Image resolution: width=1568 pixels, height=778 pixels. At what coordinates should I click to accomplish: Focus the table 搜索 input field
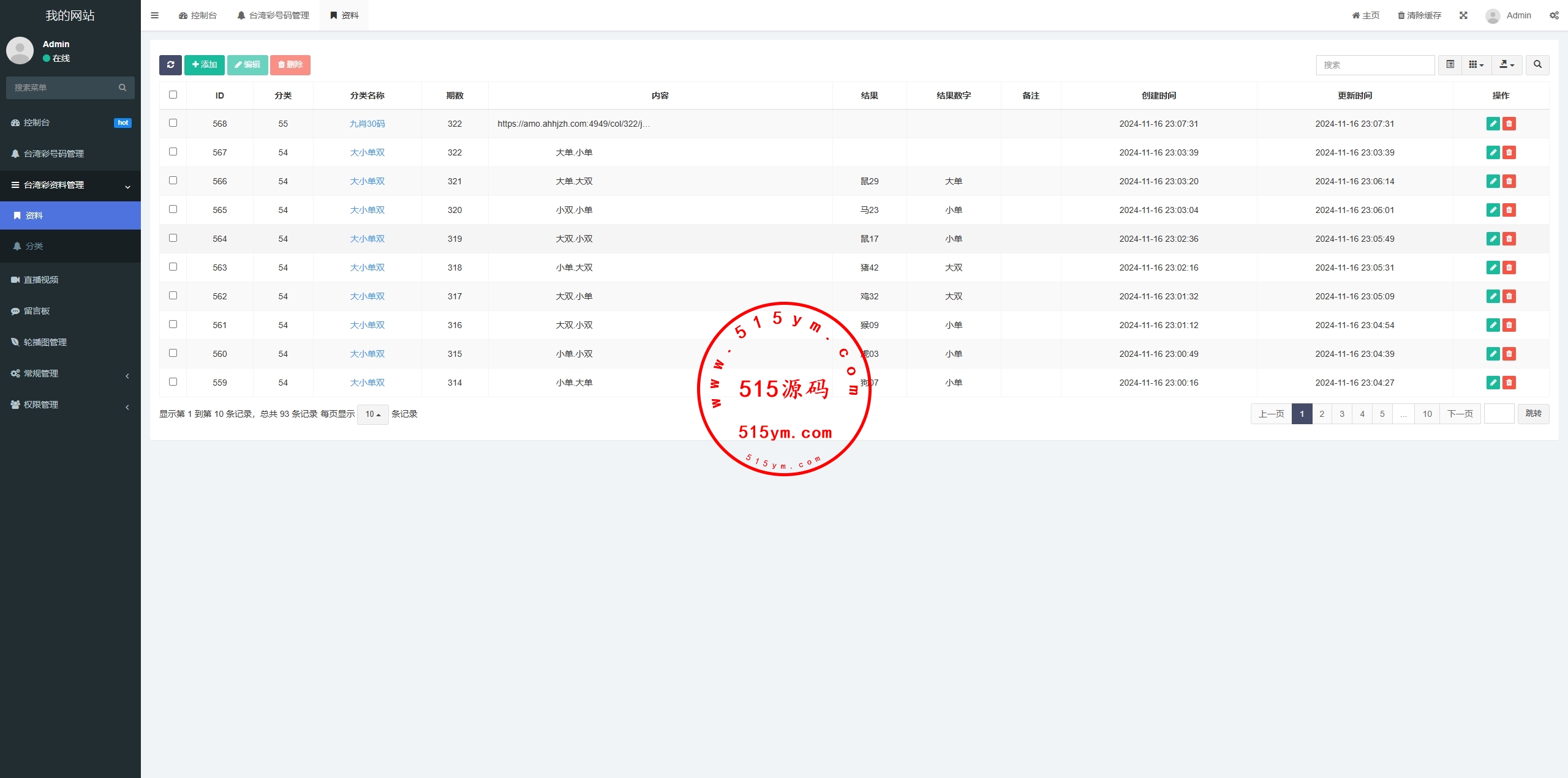pyautogui.click(x=1375, y=65)
